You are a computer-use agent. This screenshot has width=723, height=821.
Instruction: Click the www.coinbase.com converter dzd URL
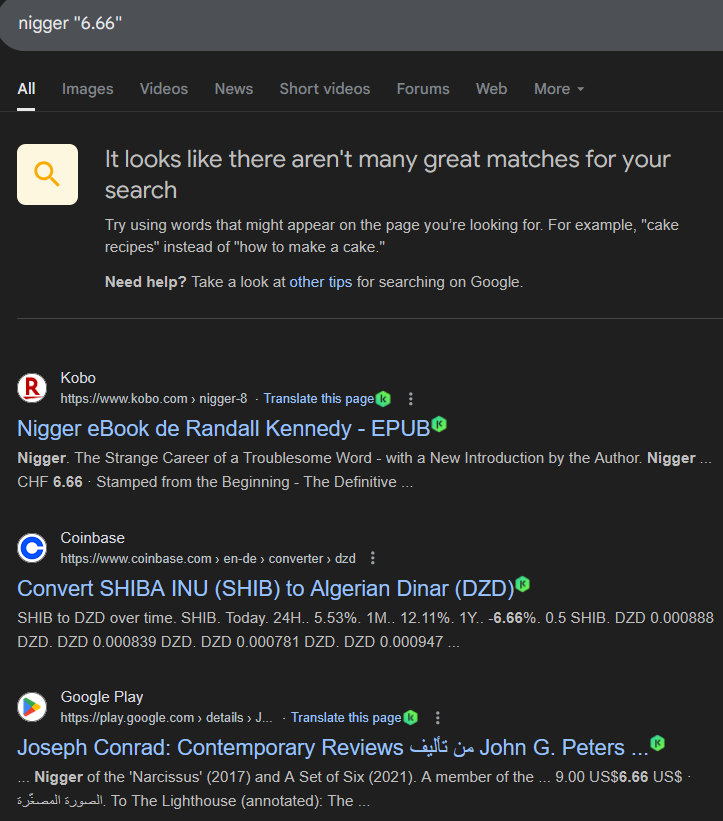pyautogui.click(x=208, y=559)
